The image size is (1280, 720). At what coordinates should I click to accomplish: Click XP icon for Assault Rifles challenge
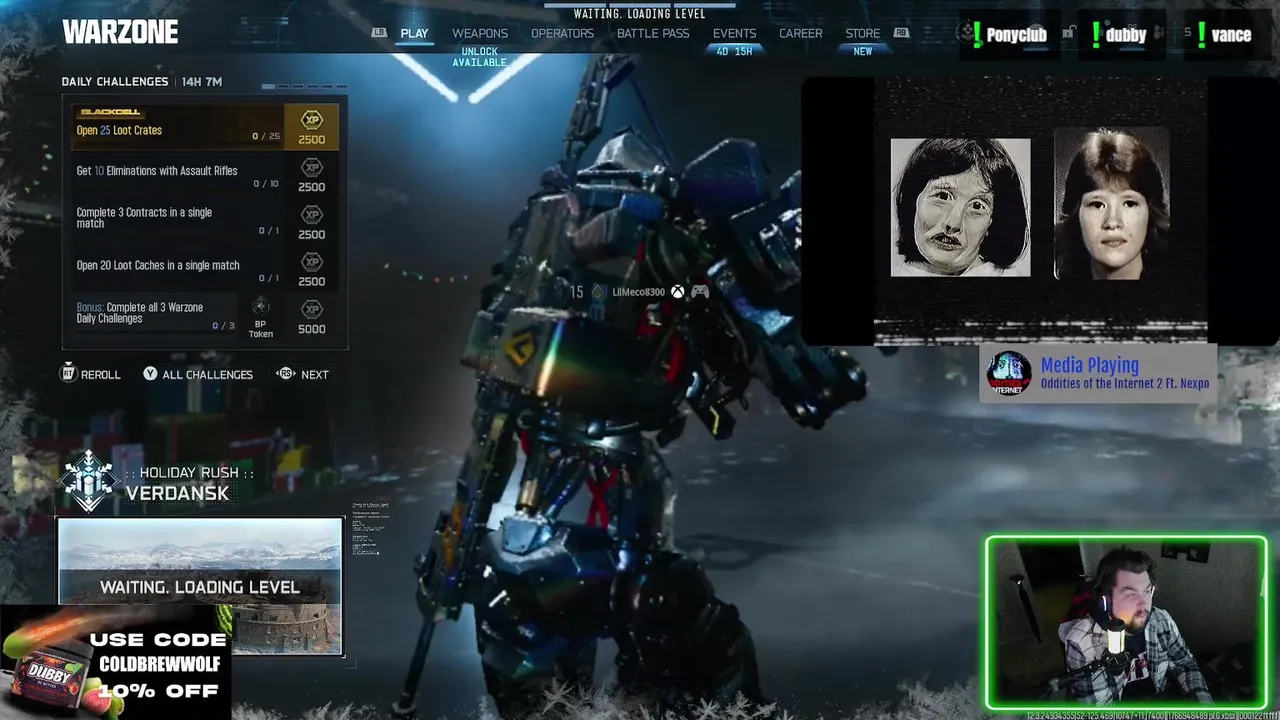point(312,167)
